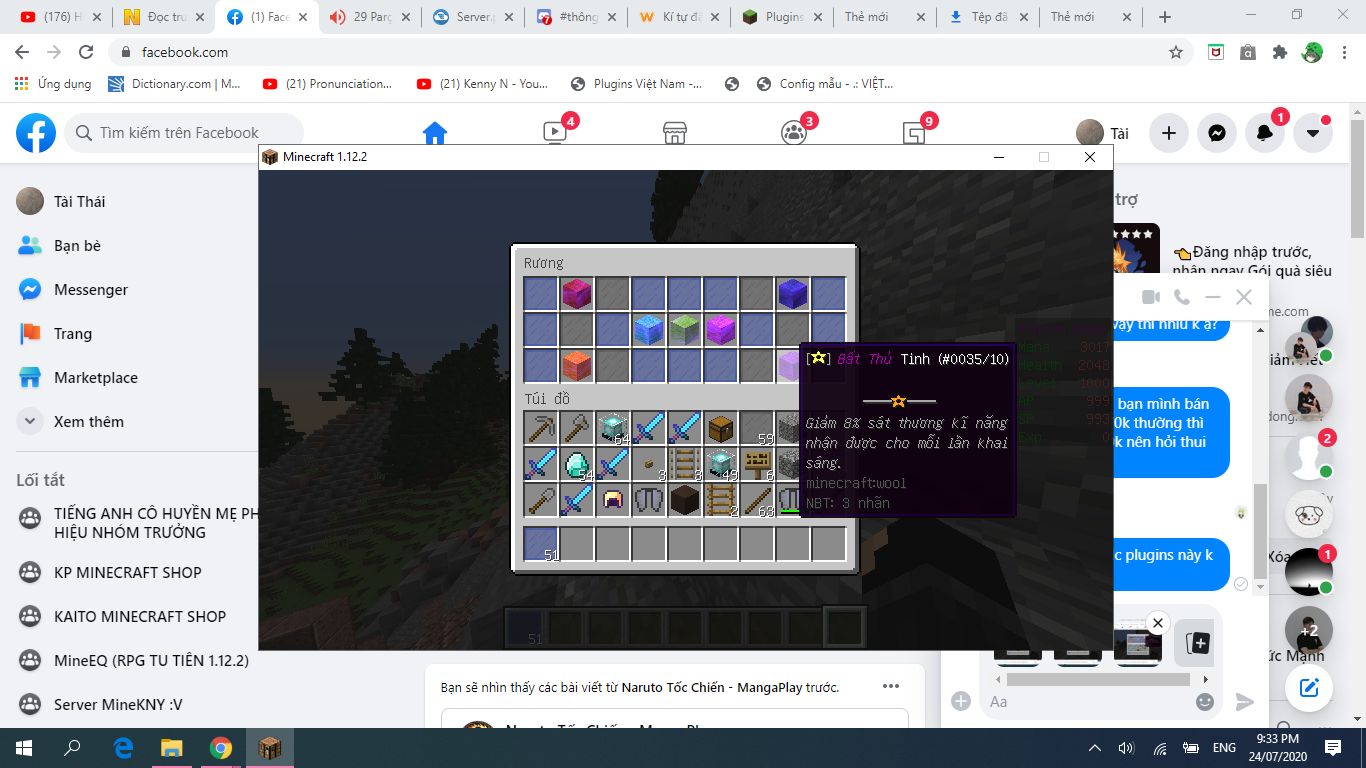This screenshot has height=768, width=1366.
Task: Open the Gaming icon with 9 badge
Action: tap(914, 133)
